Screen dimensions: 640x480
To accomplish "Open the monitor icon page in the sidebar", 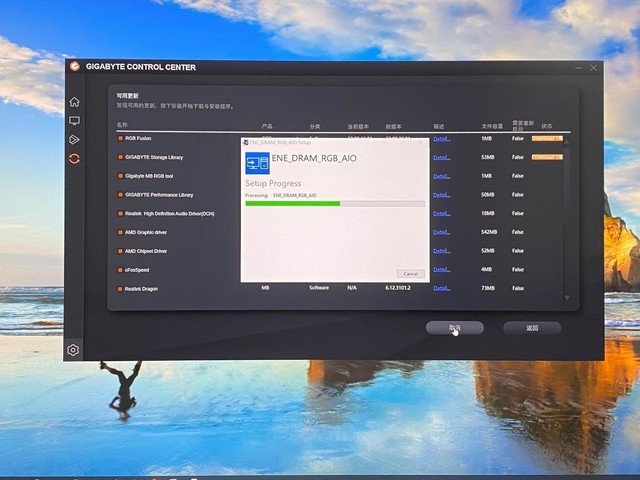I will coord(74,121).
